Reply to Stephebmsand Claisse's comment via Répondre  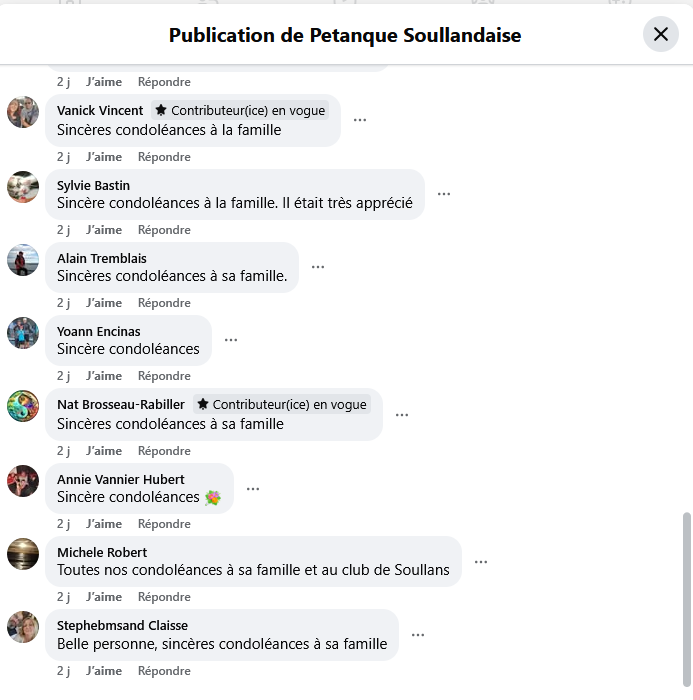[x=164, y=671]
